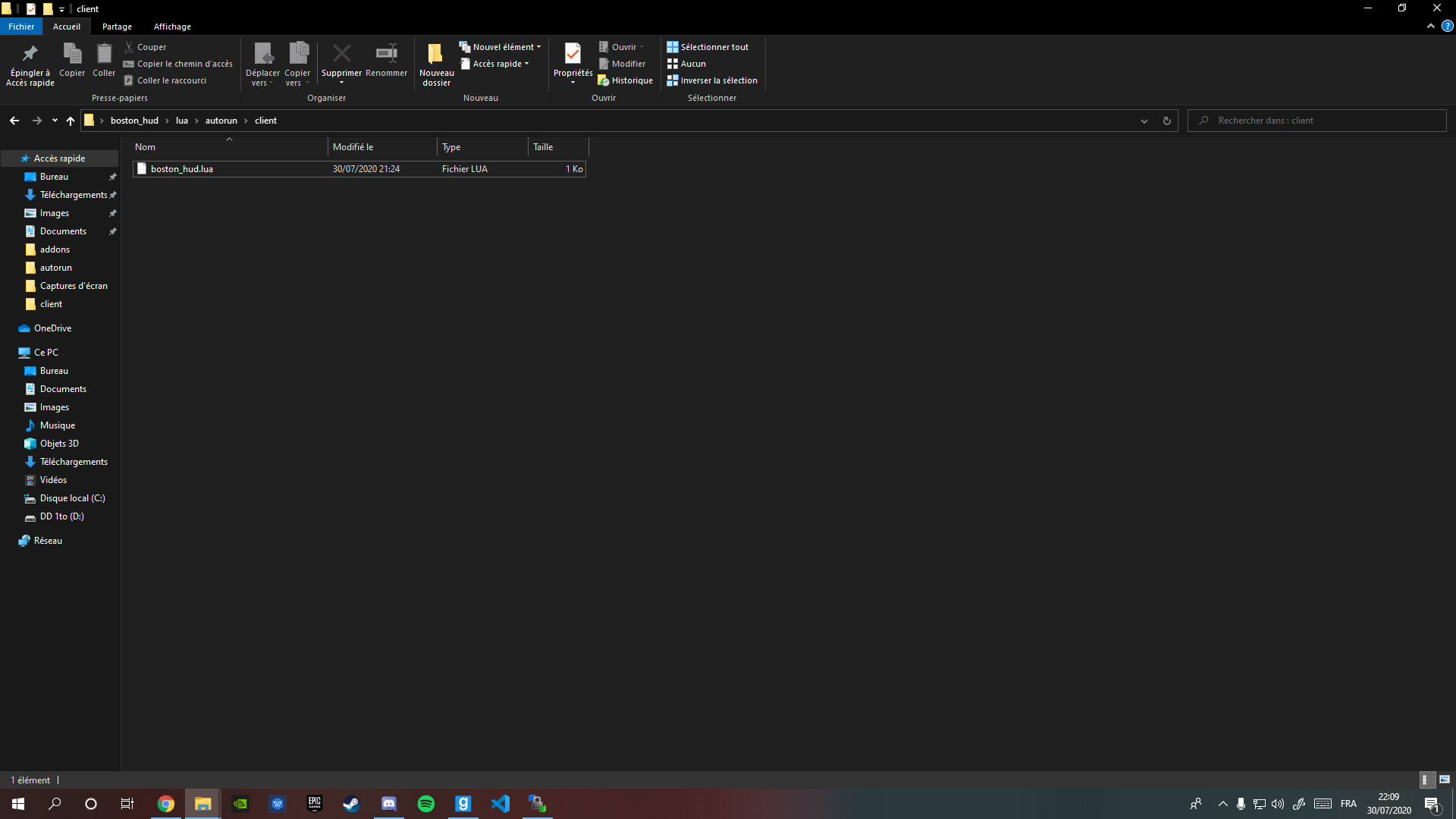Click Sélectionner tout

point(708,47)
